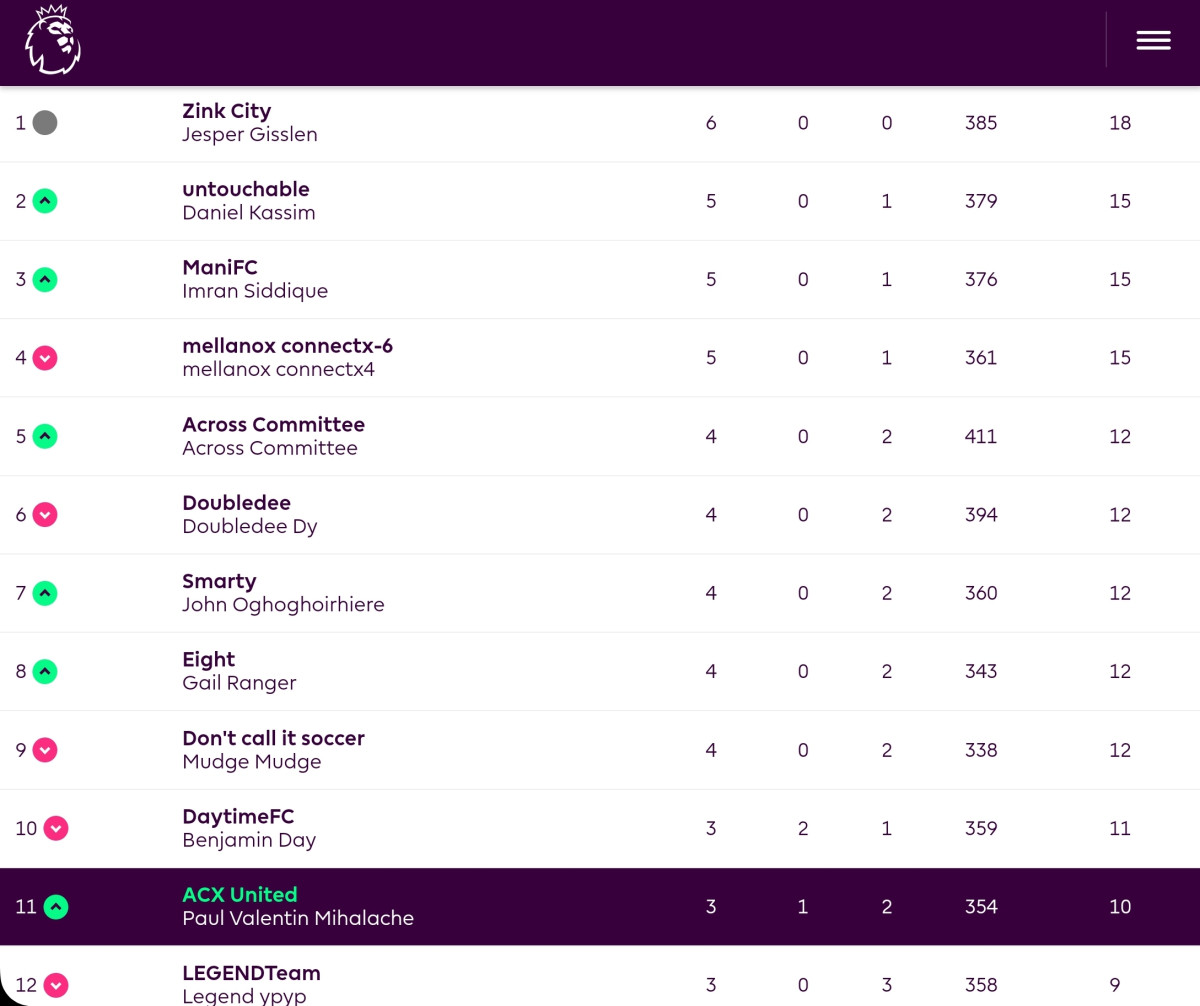Select manager name Gail Ranger

coord(239,683)
